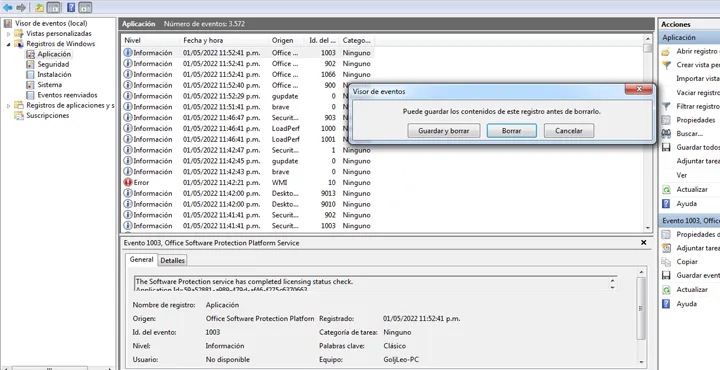Screen dimensions: 720x370
Task: Click Guardar y borrar in the dialog
Action: pos(444,131)
